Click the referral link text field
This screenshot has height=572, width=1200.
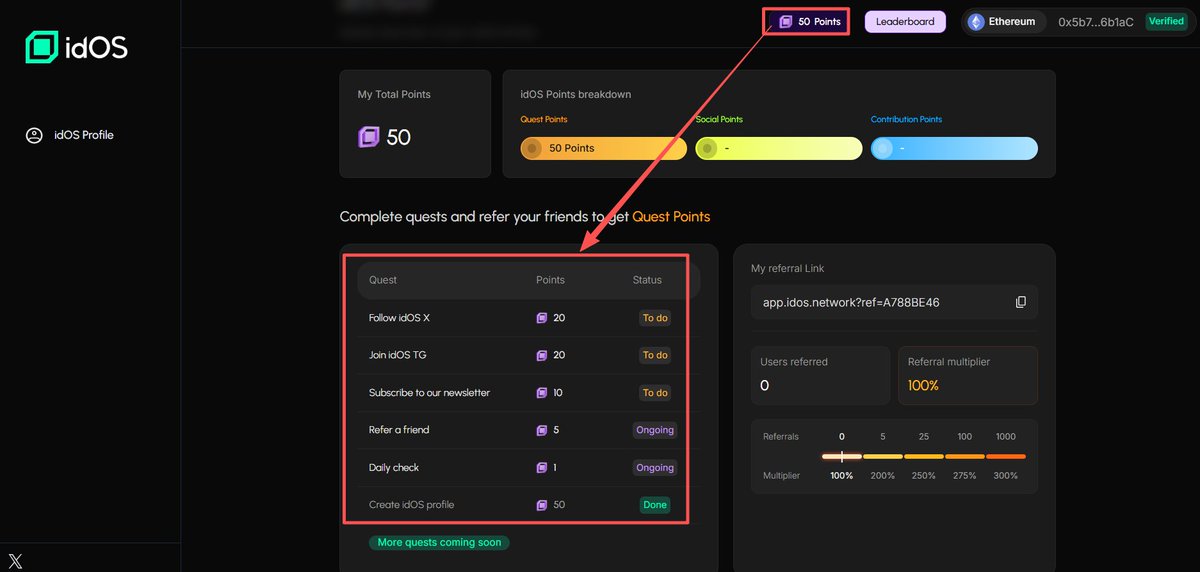(x=880, y=302)
